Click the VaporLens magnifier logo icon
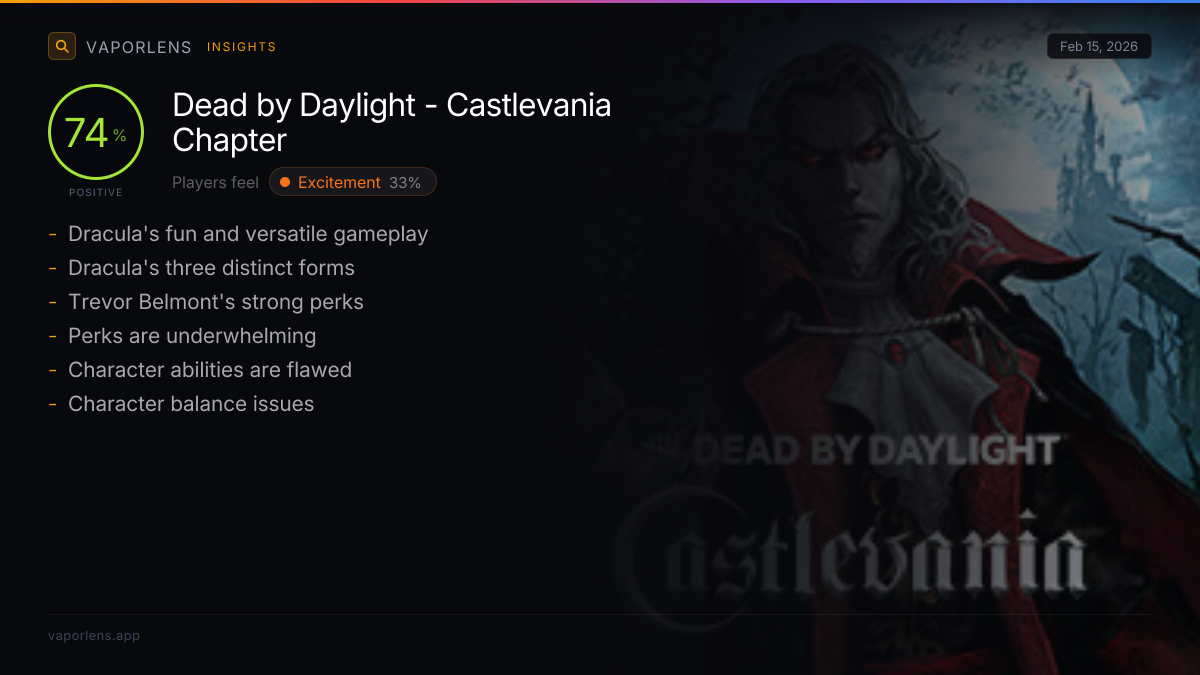The width and height of the screenshot is (1200, 675). click(62, 46)
